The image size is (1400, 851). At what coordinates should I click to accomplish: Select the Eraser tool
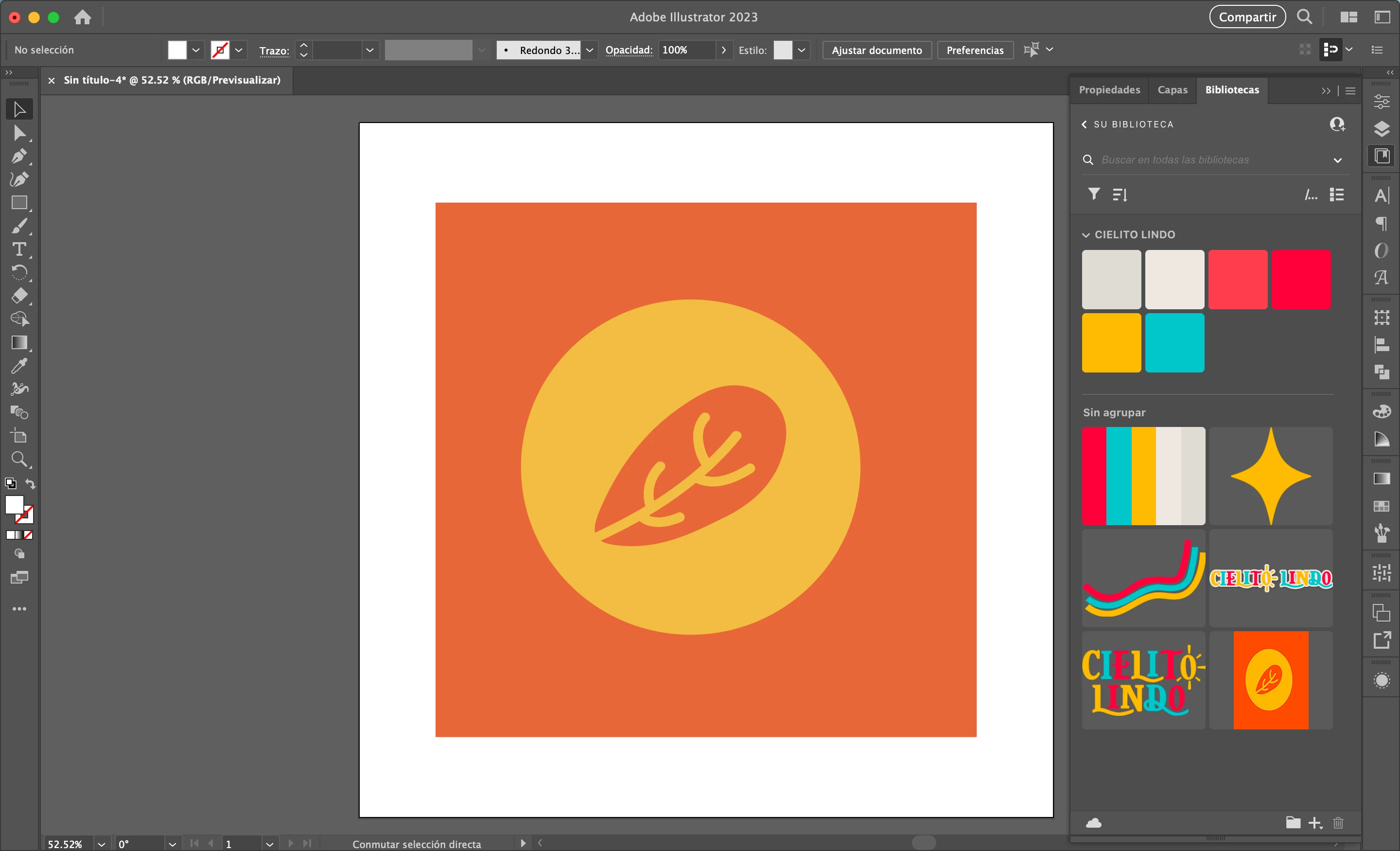pos(19,296)
